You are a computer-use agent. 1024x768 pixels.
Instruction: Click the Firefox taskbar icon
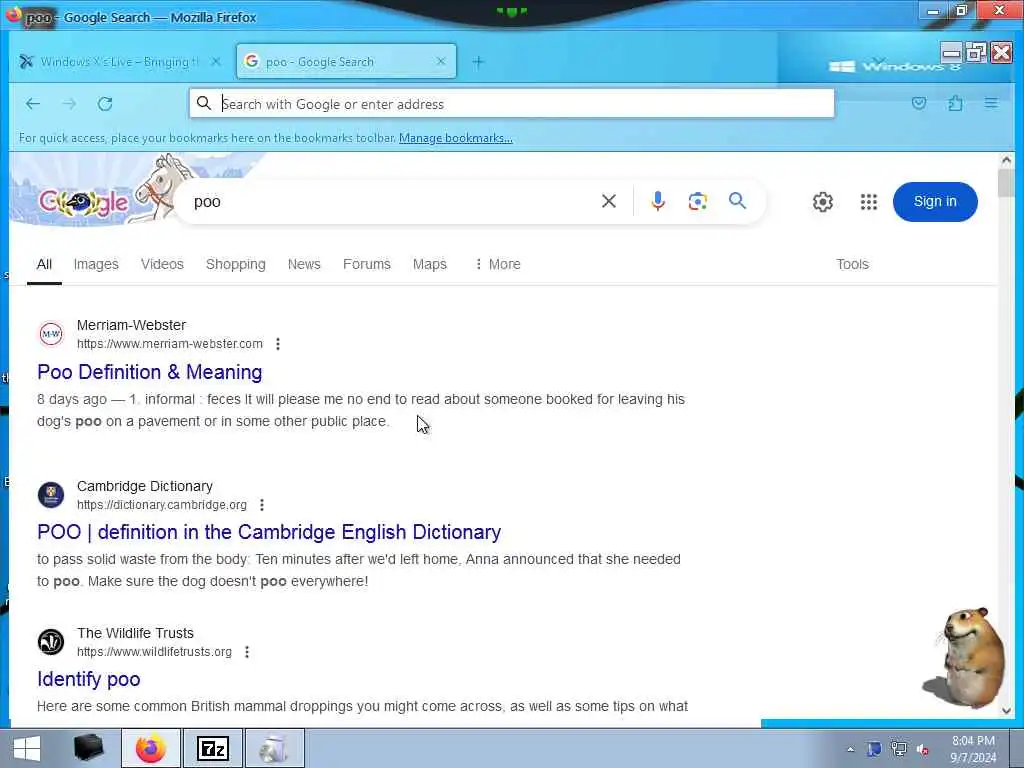151,748
